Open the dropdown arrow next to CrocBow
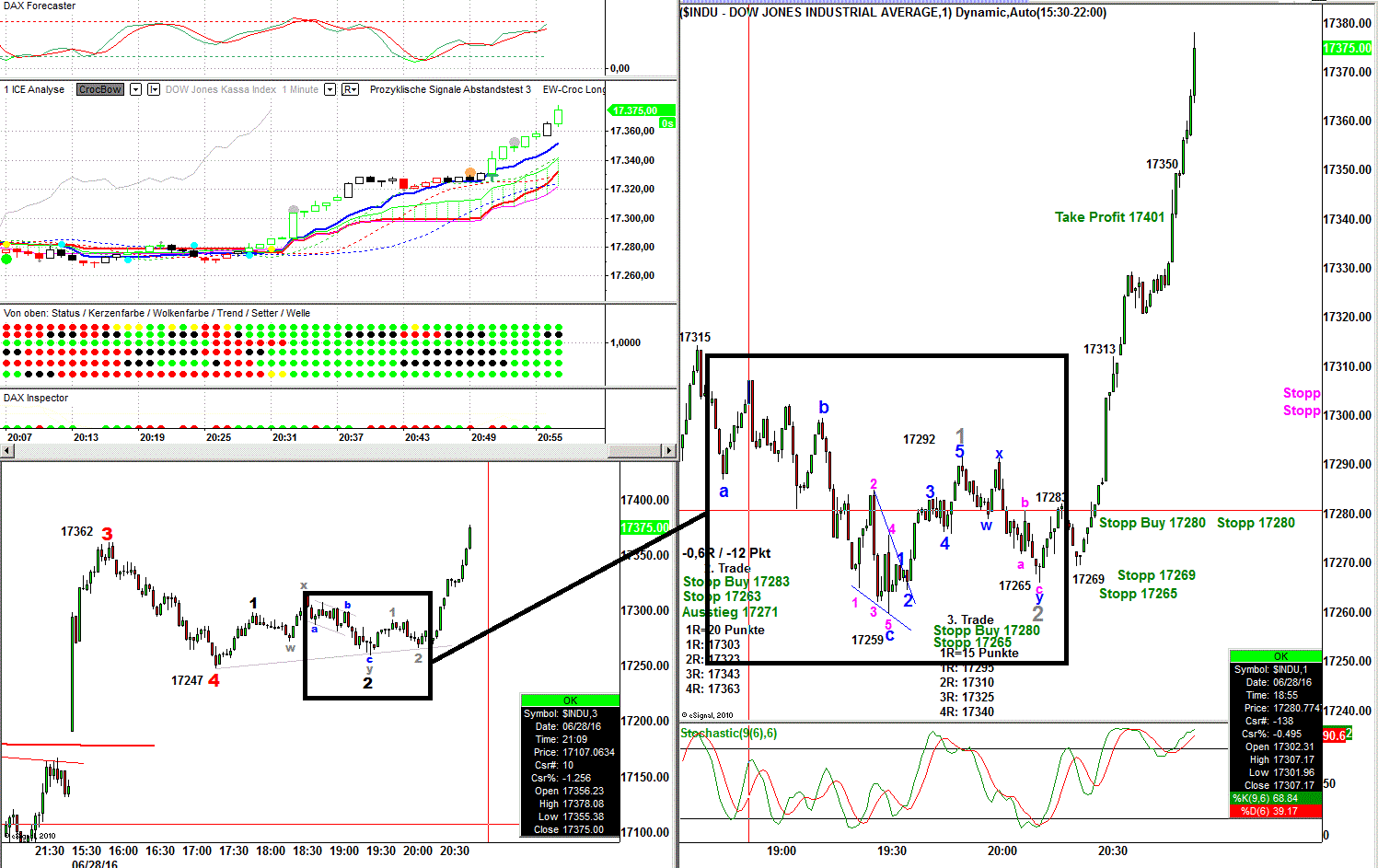The width and height of the screenshot is (1378, 868). [x=135, y=89]
